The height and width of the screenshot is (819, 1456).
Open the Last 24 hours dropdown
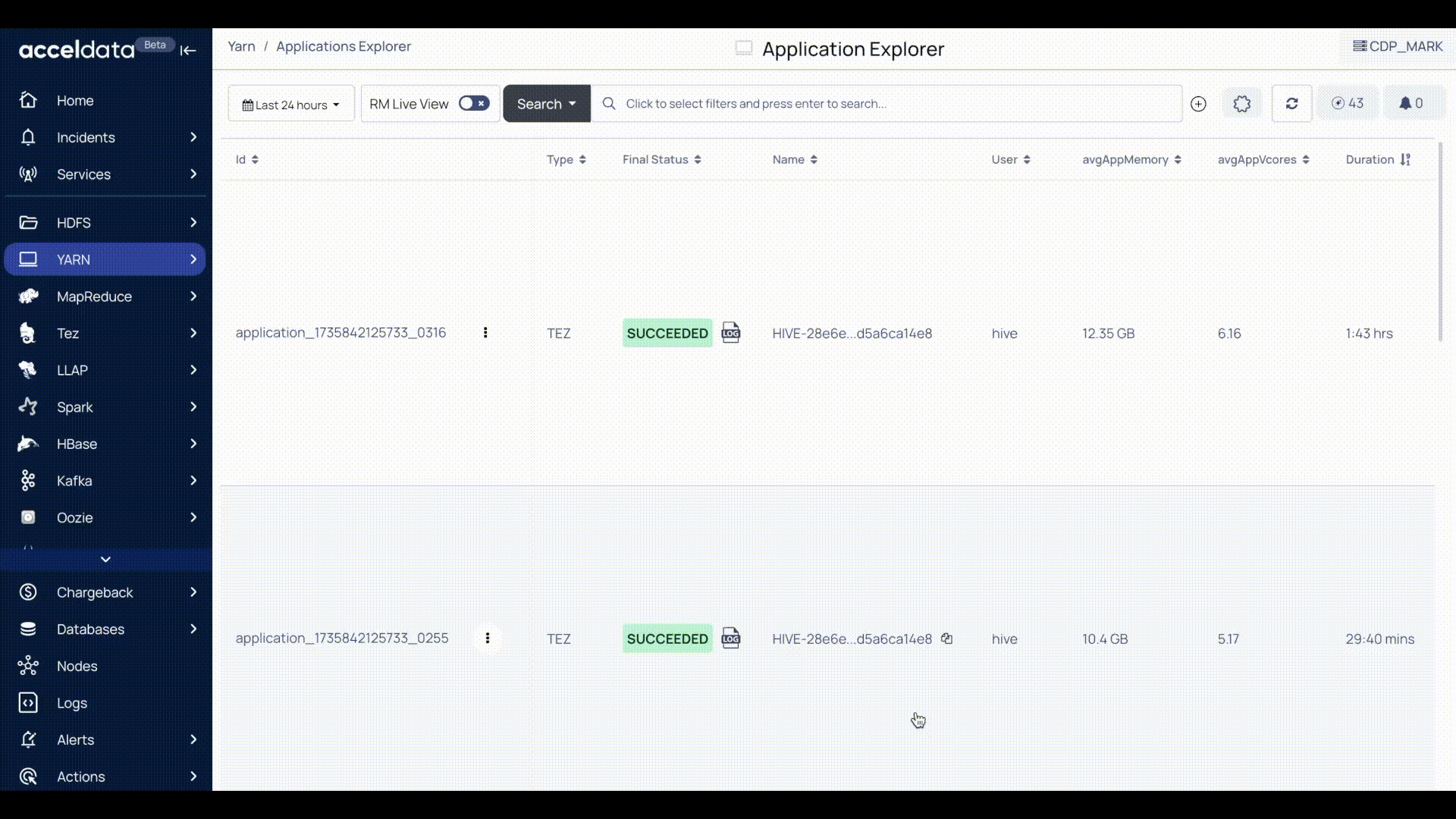tap(290, 105)
